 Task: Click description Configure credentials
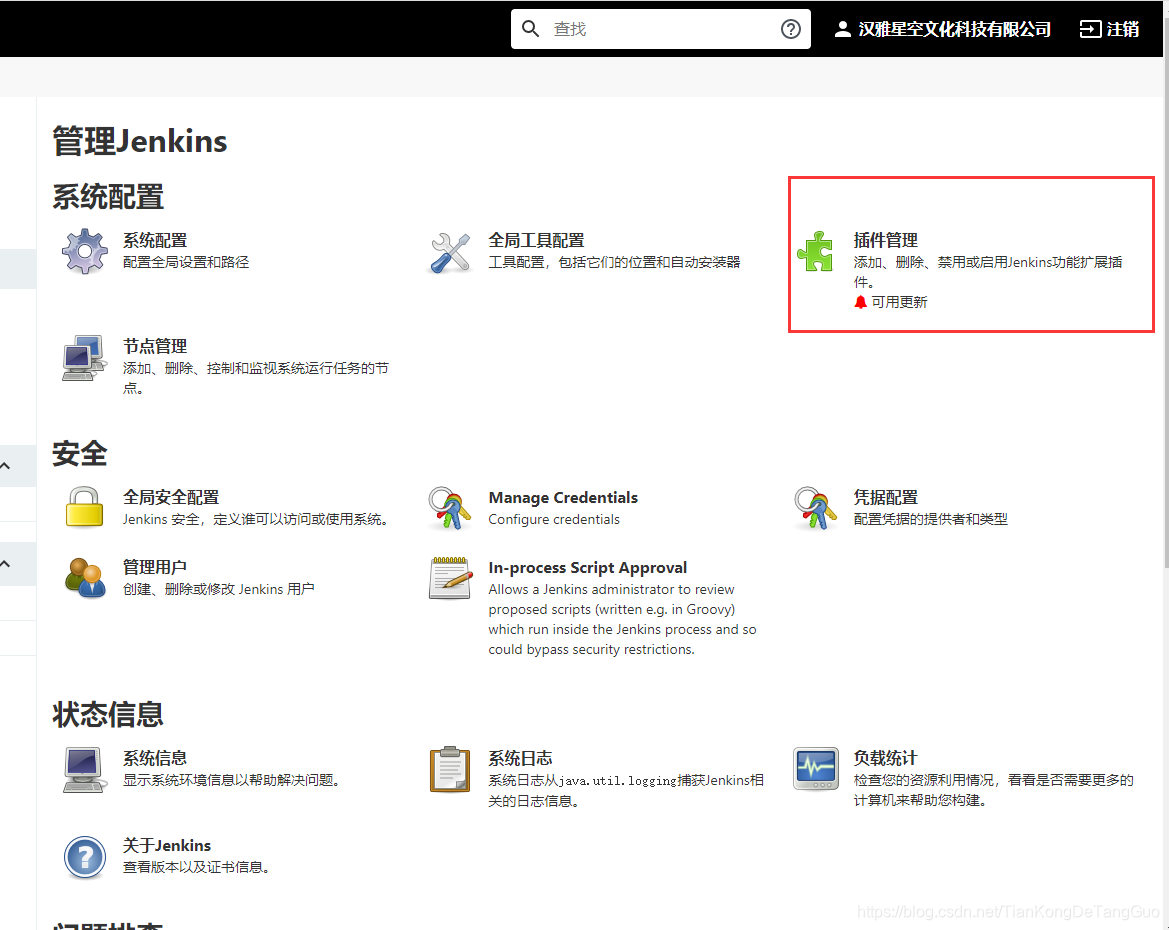click(x=554, y=519)
